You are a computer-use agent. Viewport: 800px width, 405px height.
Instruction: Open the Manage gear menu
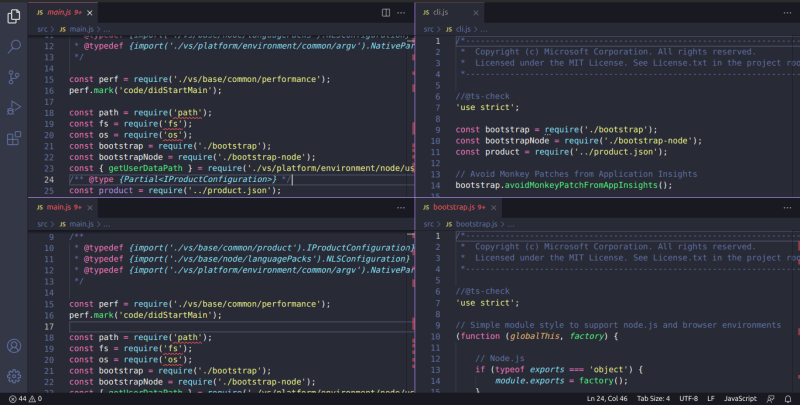tap(14, 376)
